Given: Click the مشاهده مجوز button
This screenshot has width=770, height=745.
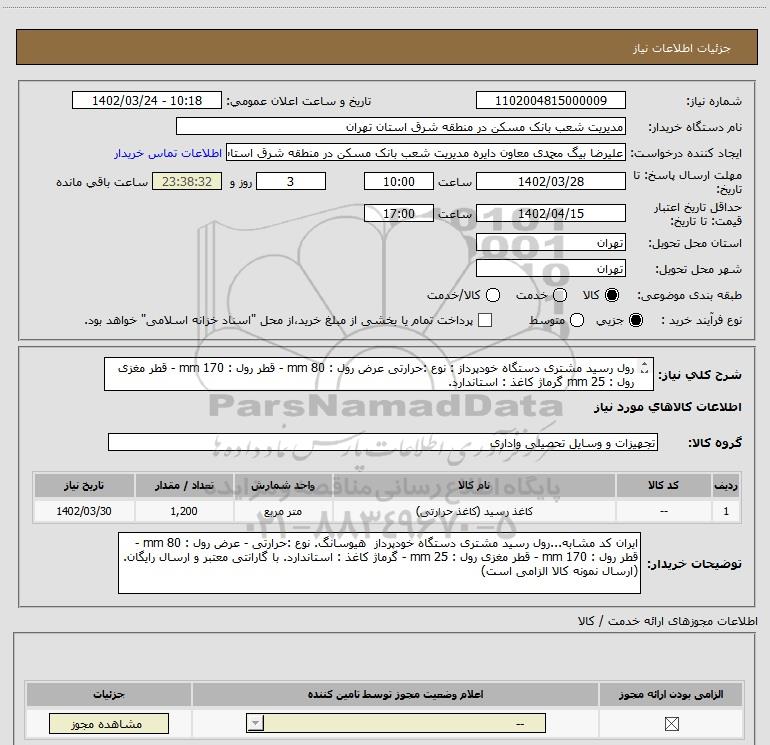Looking at the screenshot, I should (x=109, y=724).
